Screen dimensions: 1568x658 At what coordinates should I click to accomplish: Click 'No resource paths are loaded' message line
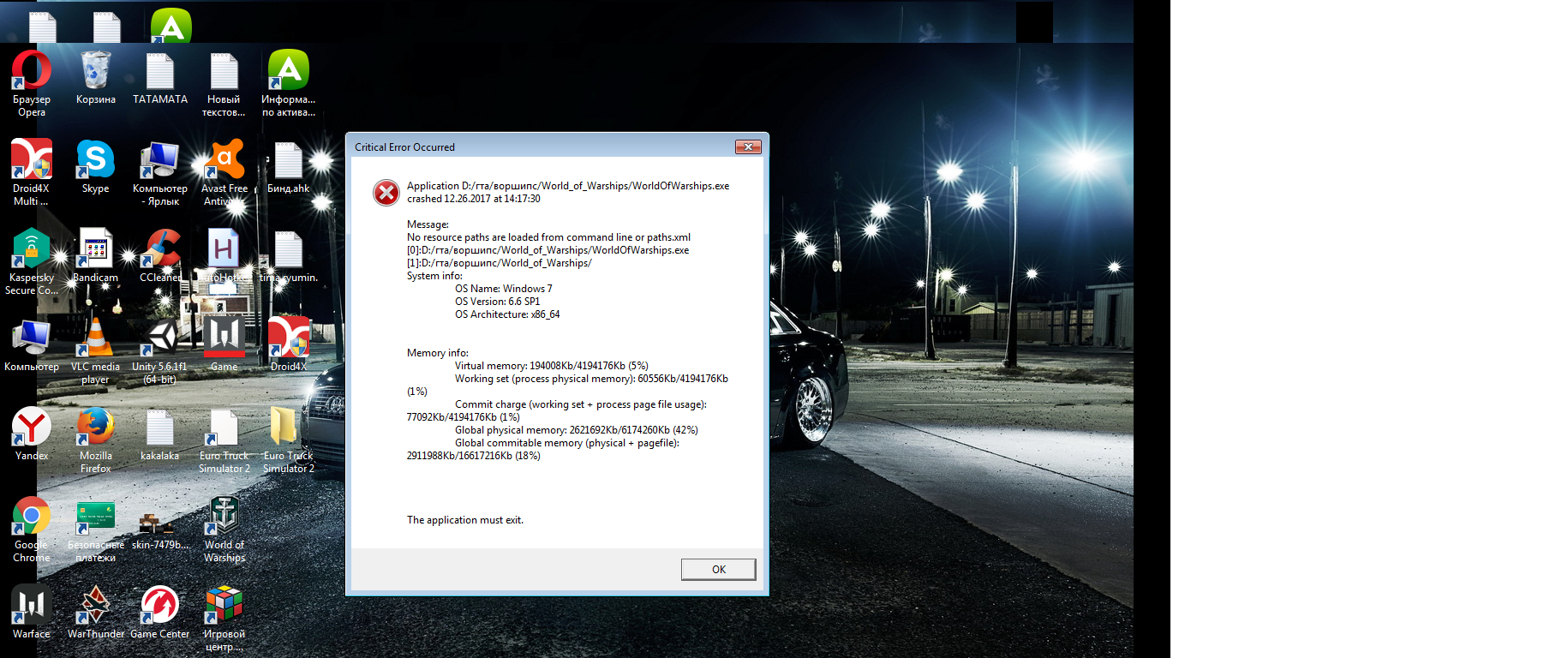click(x=548, y=237)
